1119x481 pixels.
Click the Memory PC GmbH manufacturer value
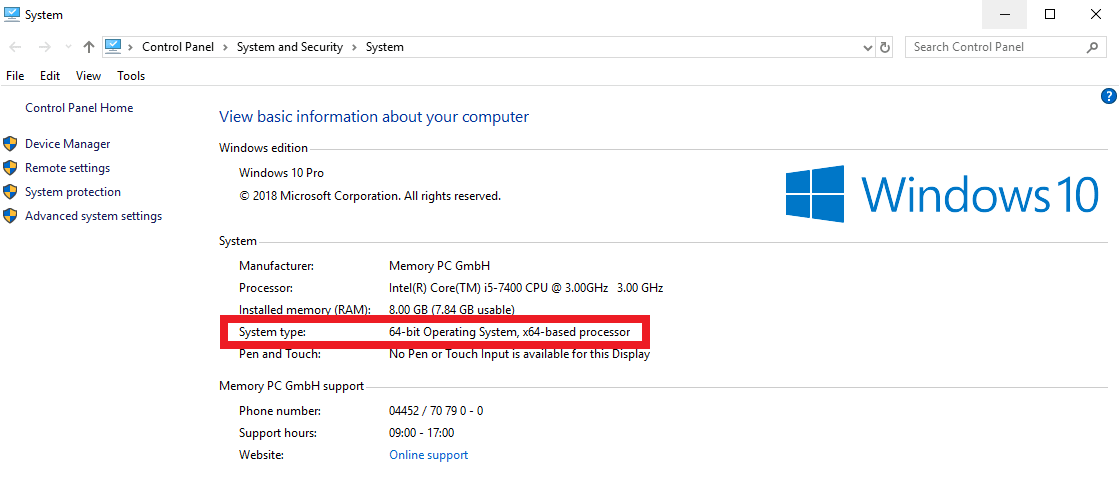[440, 265]
